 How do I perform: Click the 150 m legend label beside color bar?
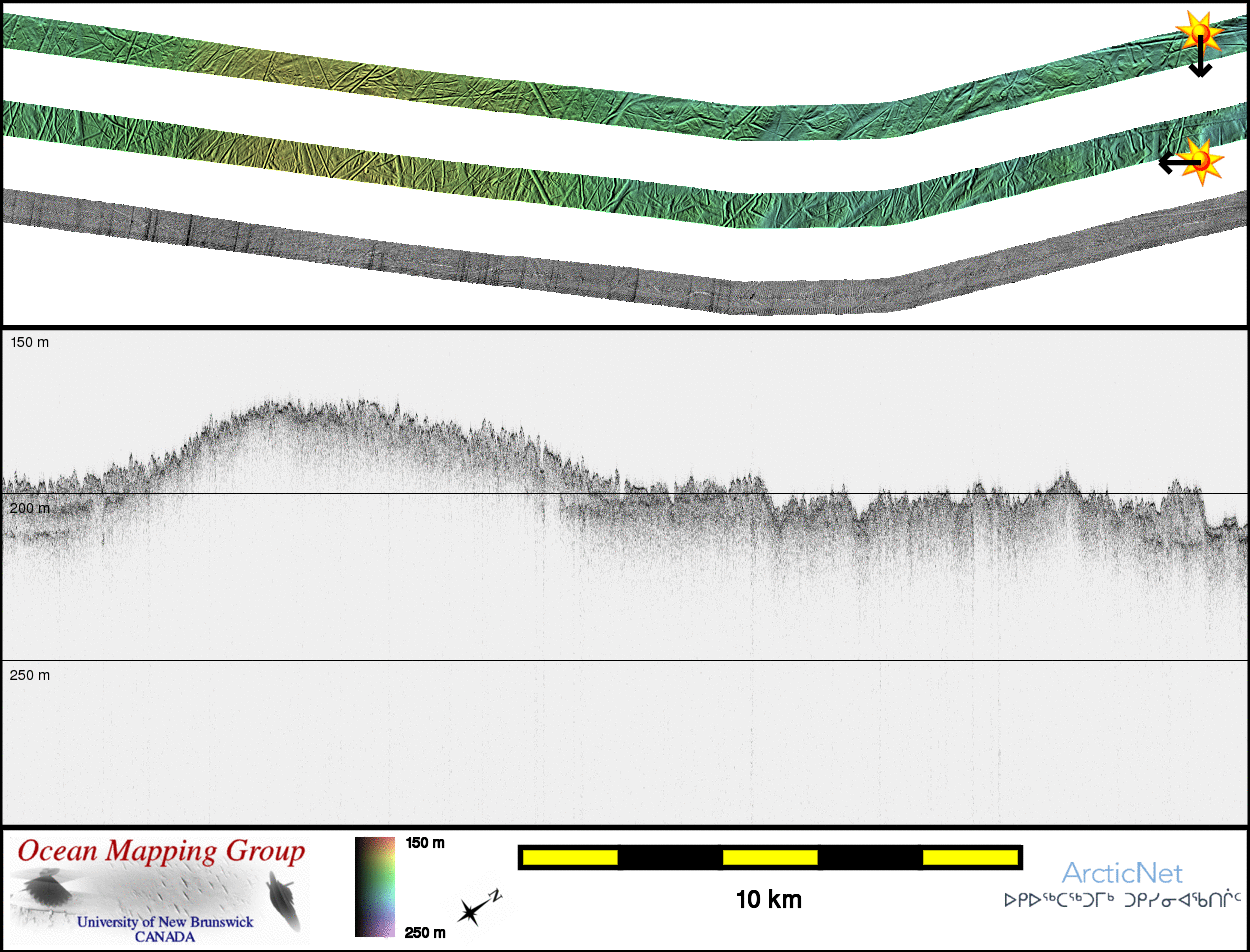coord(425,843)
